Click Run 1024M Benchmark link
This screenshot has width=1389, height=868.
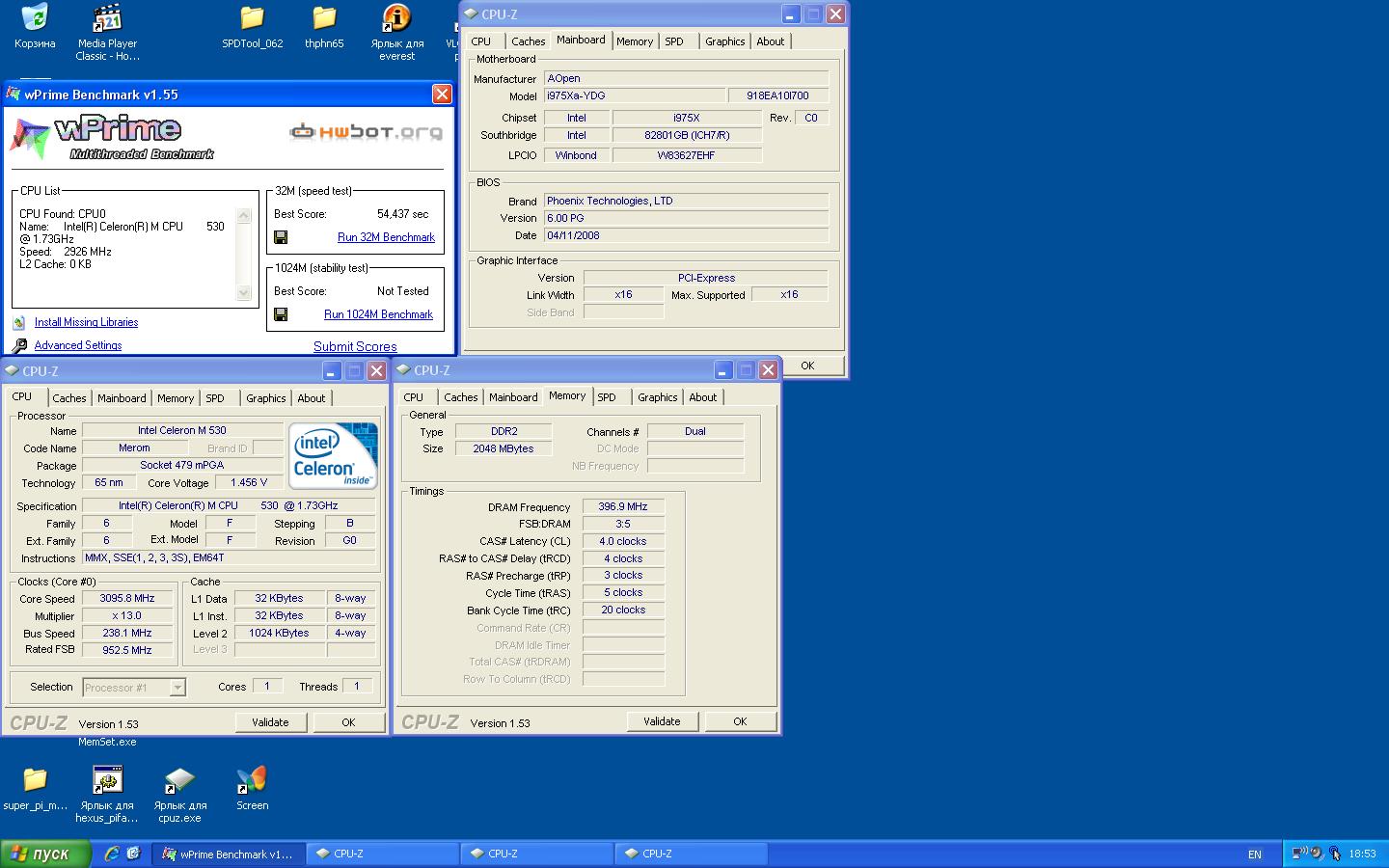coord(378,314)
